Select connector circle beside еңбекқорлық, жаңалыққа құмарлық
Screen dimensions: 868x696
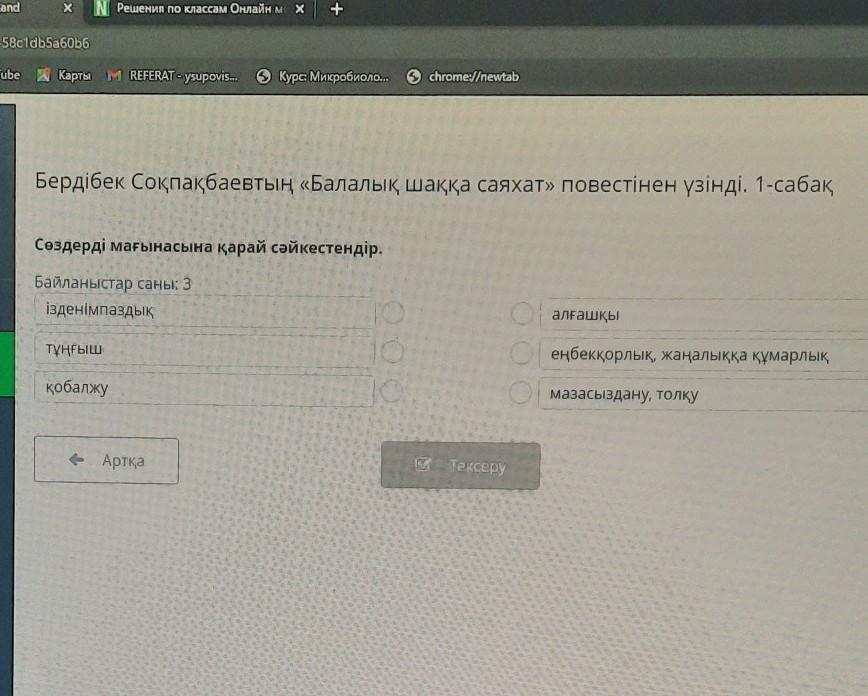coord(521,353)
